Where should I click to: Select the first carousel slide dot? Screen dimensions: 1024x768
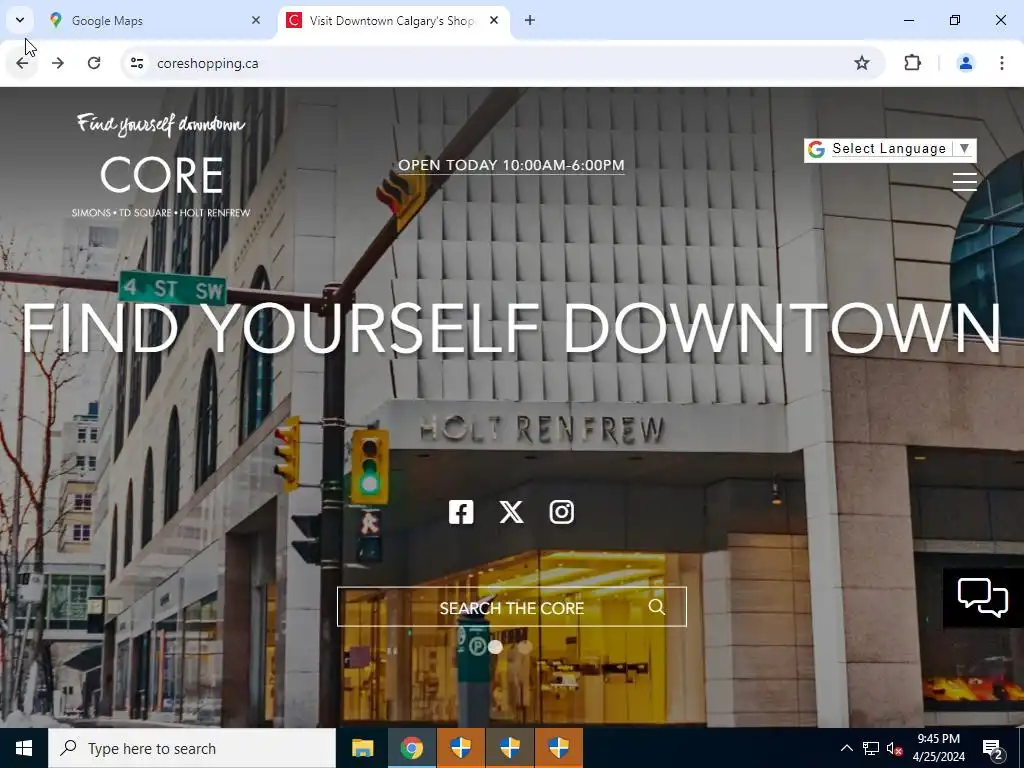point(496,647)
